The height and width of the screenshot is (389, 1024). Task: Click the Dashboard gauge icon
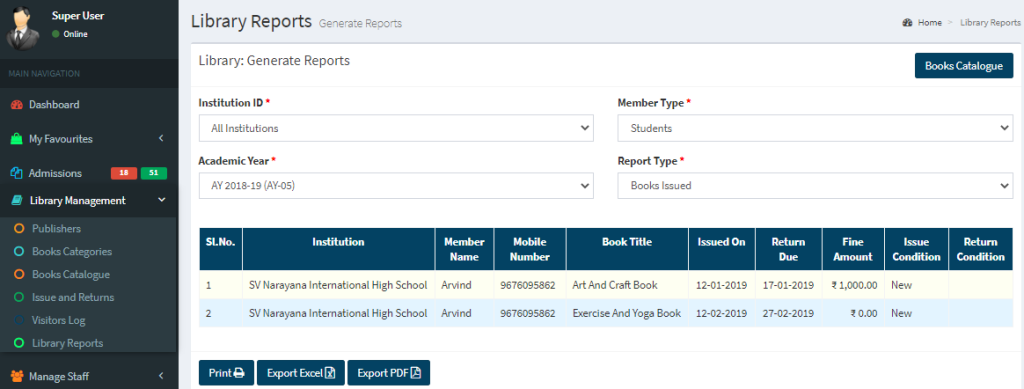click(17, 104)
